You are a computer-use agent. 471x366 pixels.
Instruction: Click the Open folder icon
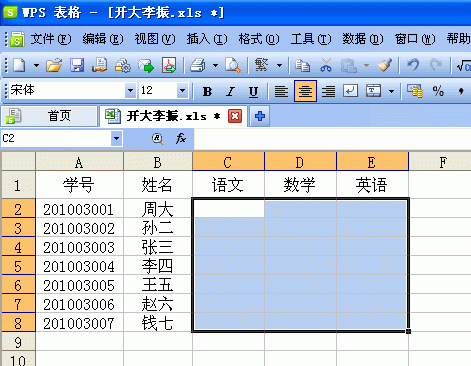pos(54,65)
